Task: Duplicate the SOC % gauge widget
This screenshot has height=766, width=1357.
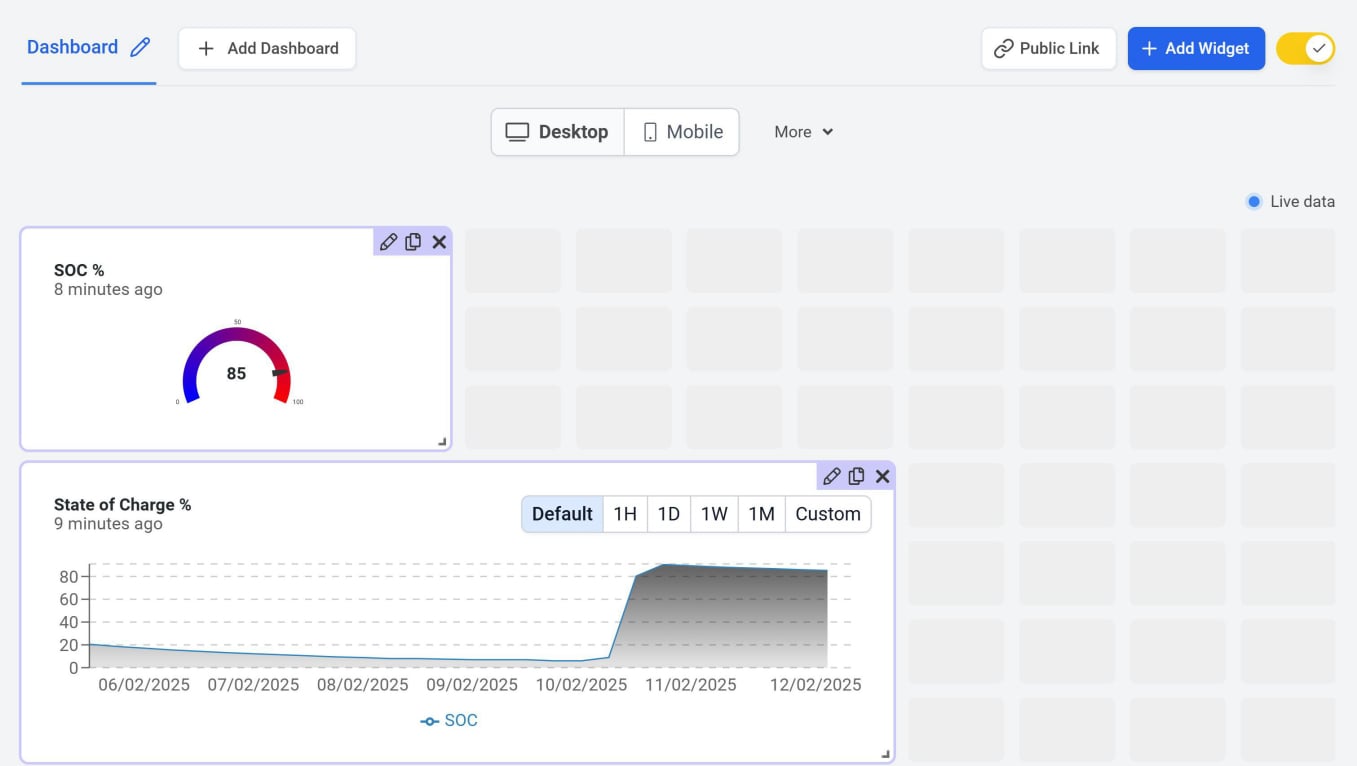Action: pos(413,242)
